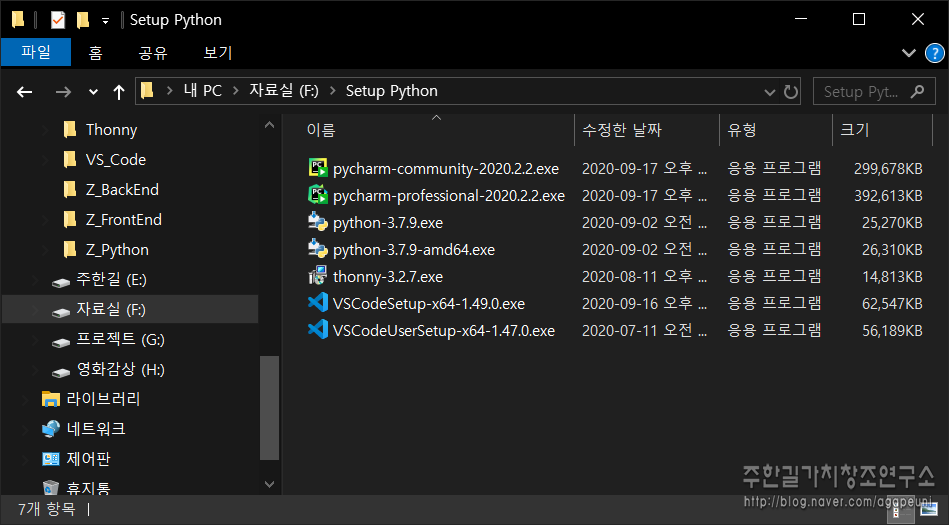This screenshot has width=949, height=525.
Task: Switch to large icons view in status bar
Action: point(928,511)
